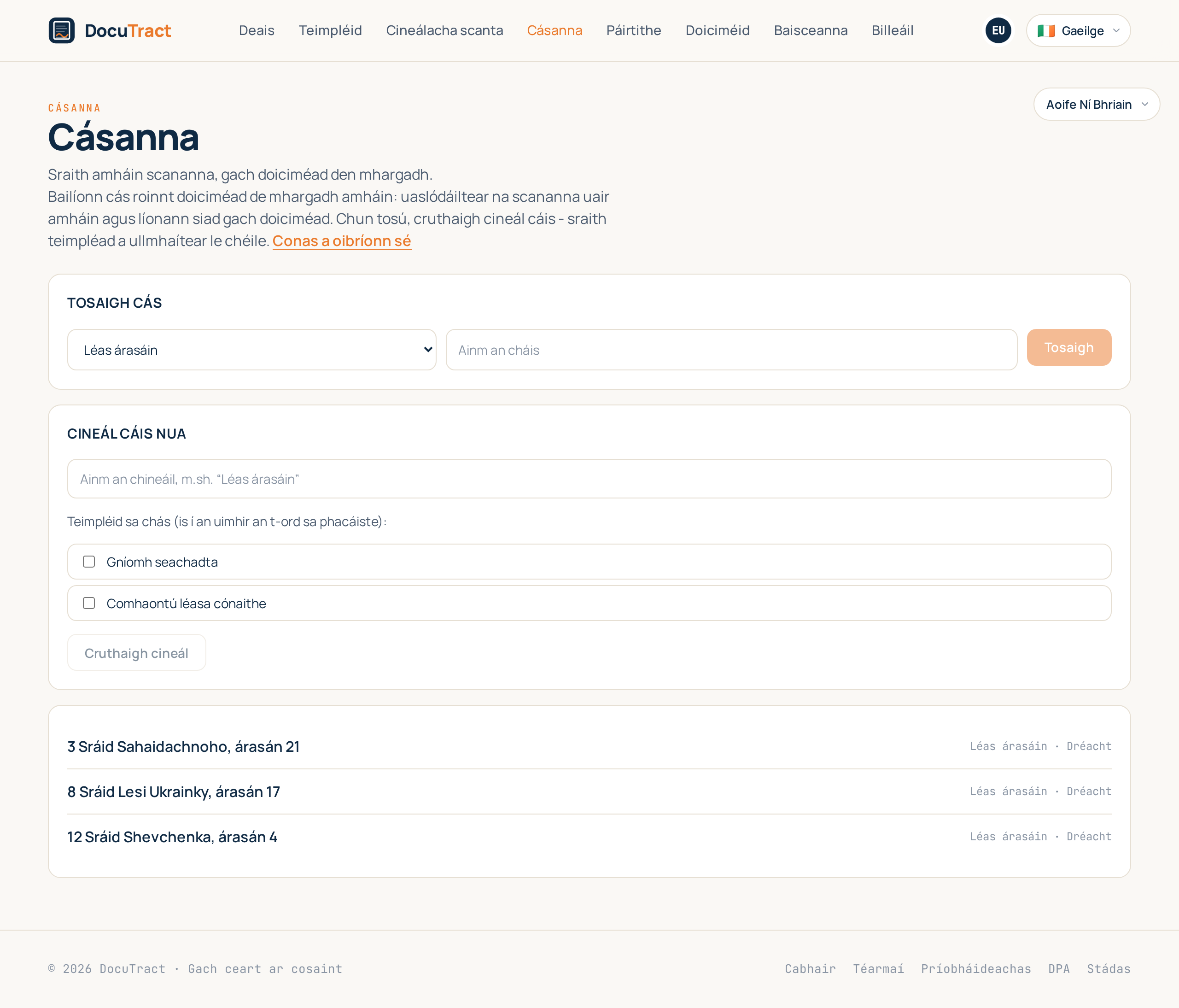Screen dimensions: 1179x1008
Task: Select the Cásanna nav item
Action: [x=554, y=30]
